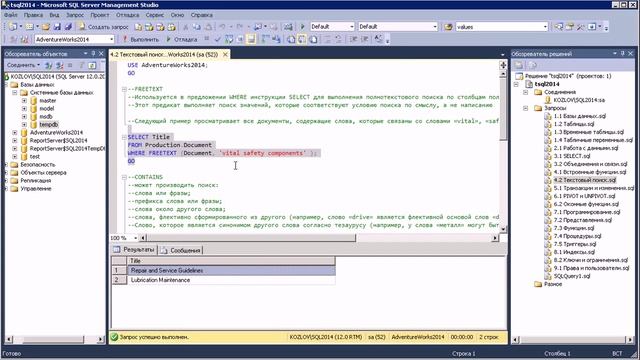
Task: Open the Сервис menu
Action: pyautogui.click(x=154, y=15)
